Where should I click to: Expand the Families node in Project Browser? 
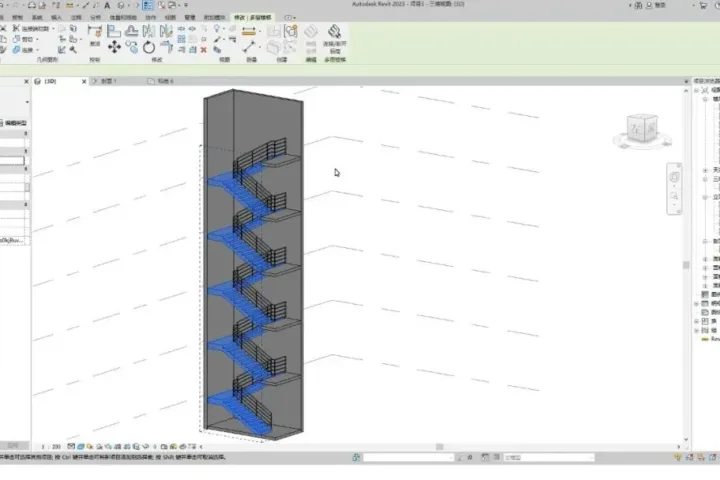(697, 321)
